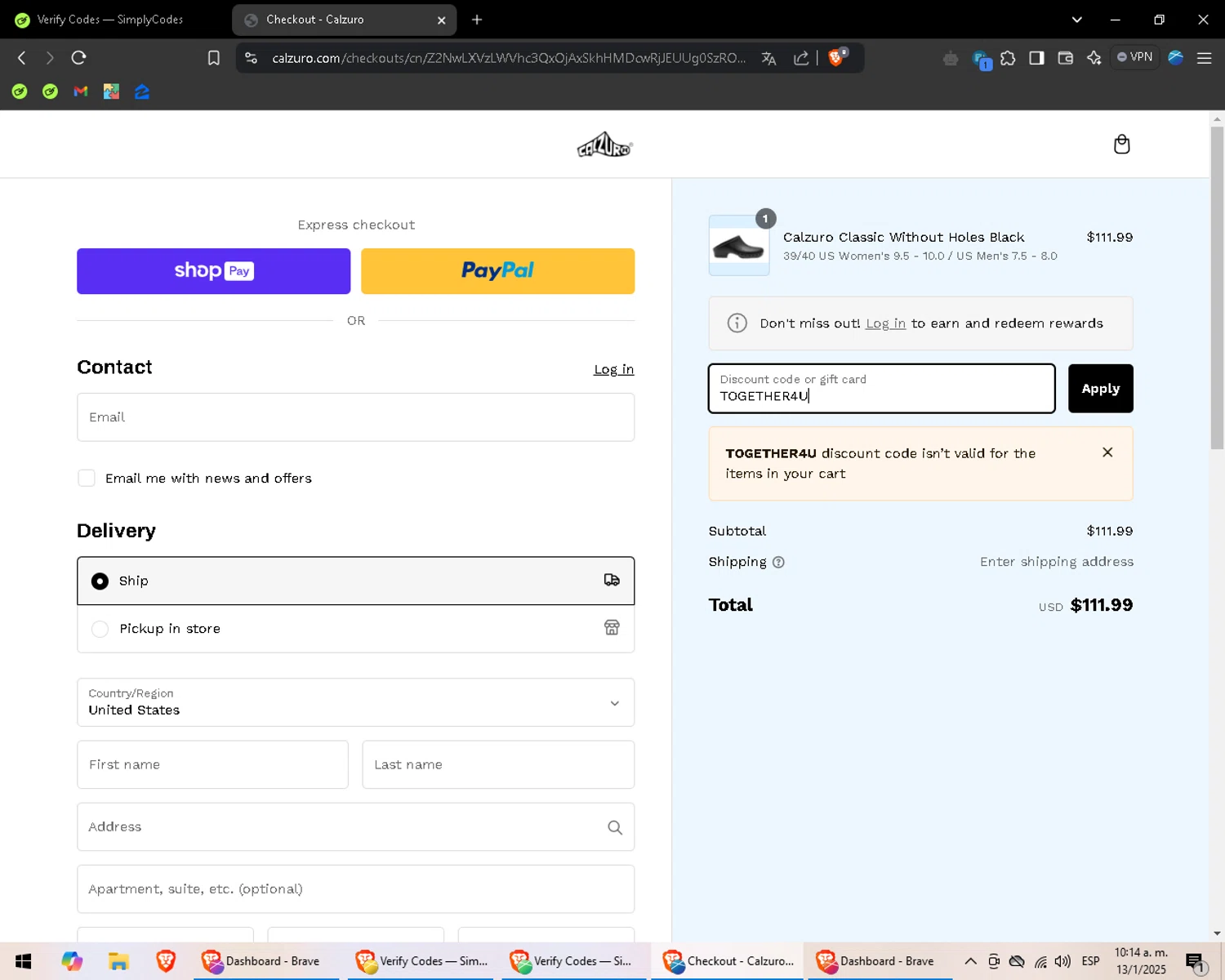Open File Explorer from taskbar
The width and height of the screenshot is (1225, 980).
(x=118, y=961)
